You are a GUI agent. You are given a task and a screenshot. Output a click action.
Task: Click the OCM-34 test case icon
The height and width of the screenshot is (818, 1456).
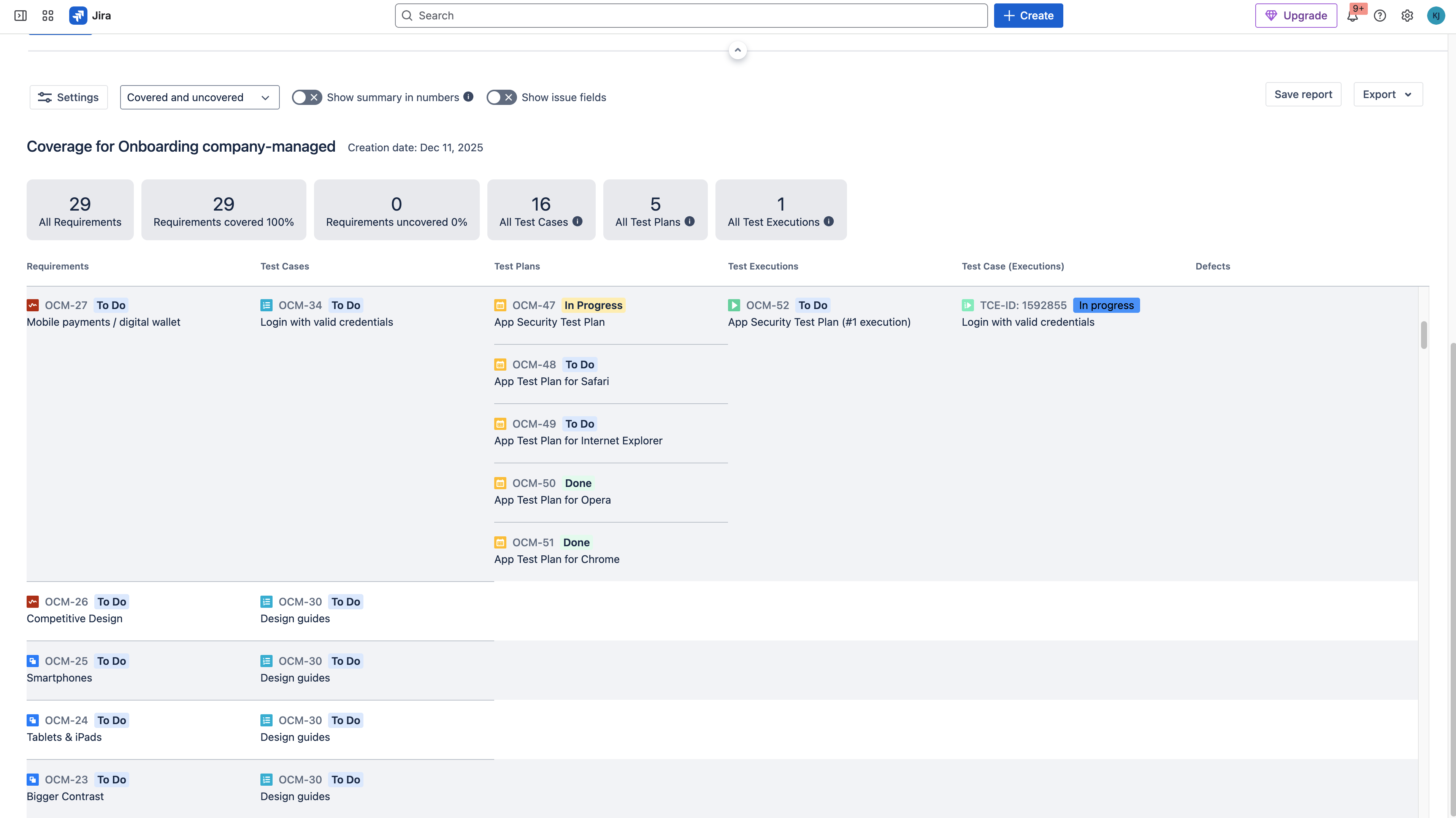pyautogui.click(x=266, y=305)
